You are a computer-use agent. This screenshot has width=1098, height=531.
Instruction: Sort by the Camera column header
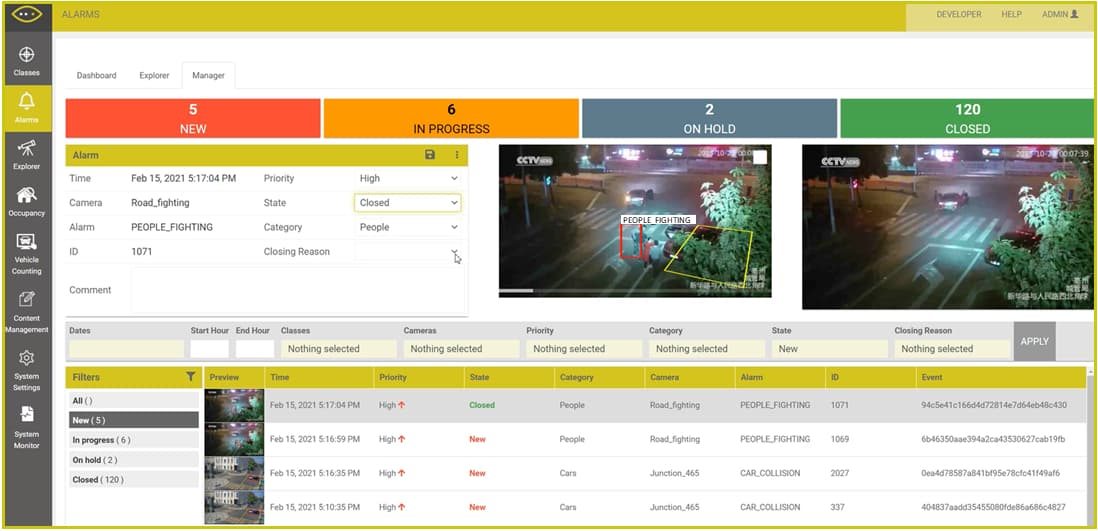pyautogui.click(x=689, y=377)
